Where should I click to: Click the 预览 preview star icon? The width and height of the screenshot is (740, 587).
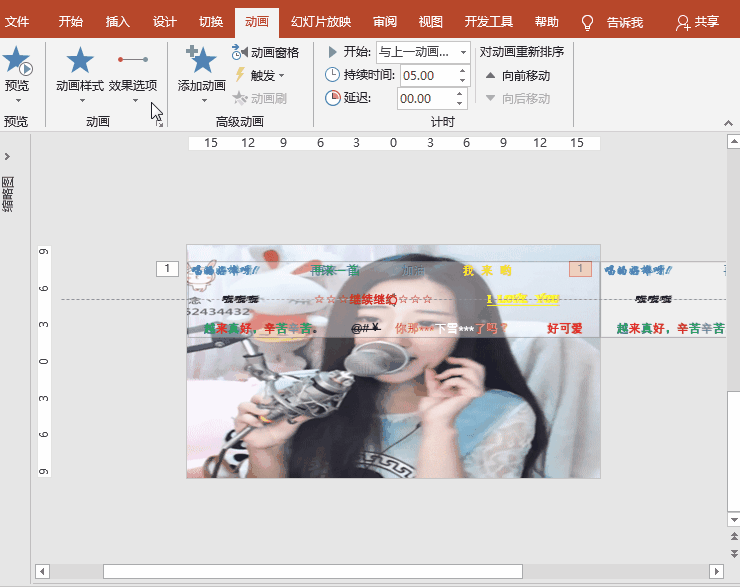tap(17, 60)
